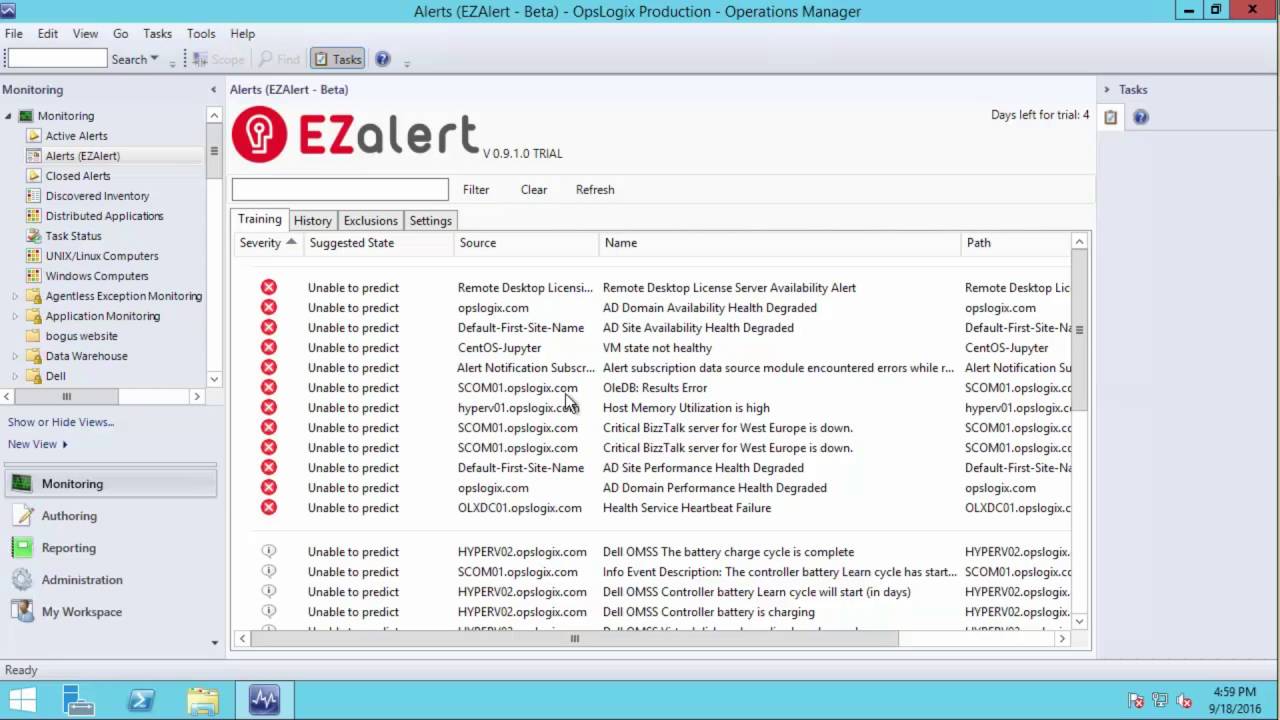Open Discovered Inventory view icon
The image size is (1280, 720).
35,196
